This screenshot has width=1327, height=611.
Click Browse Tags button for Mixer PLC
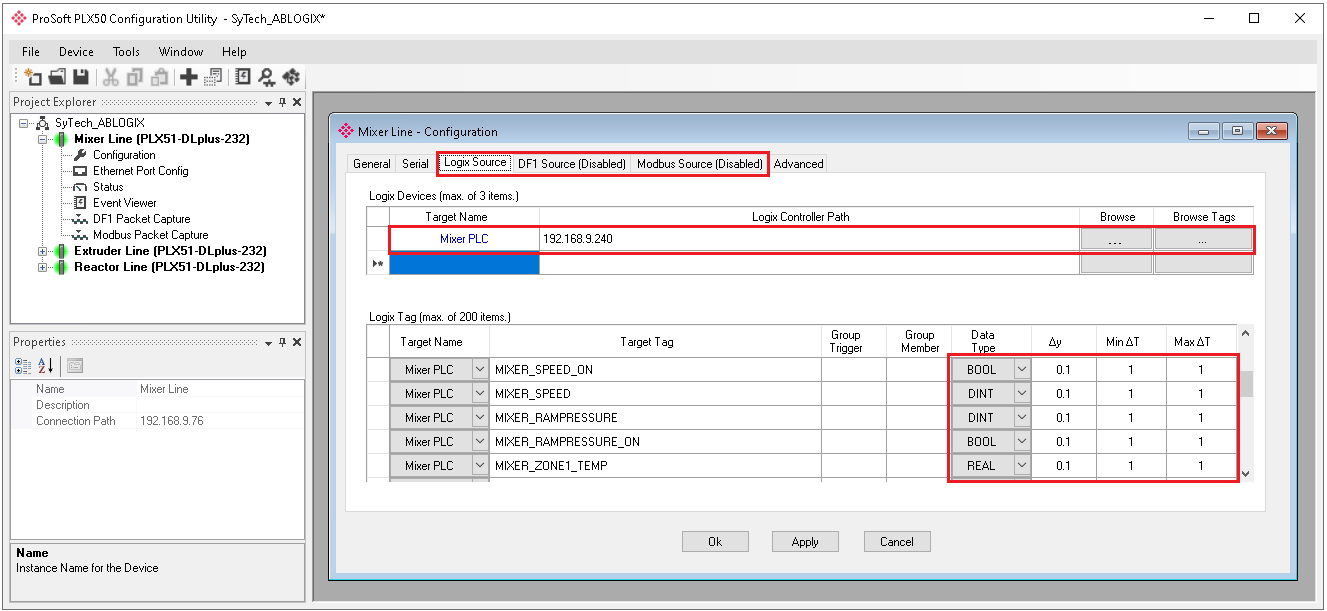[x=1203, y=240]
